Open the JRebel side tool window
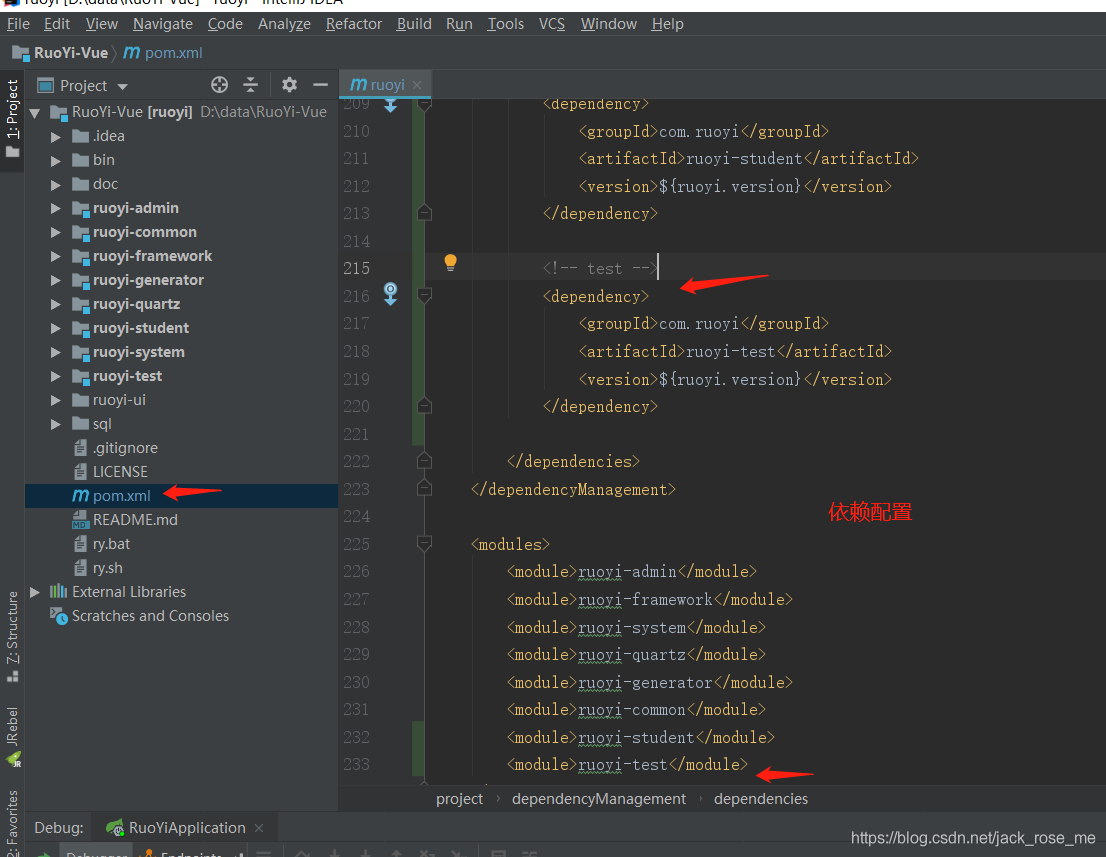The height and width of the screenshot is (857, 1106). [13, 736]
